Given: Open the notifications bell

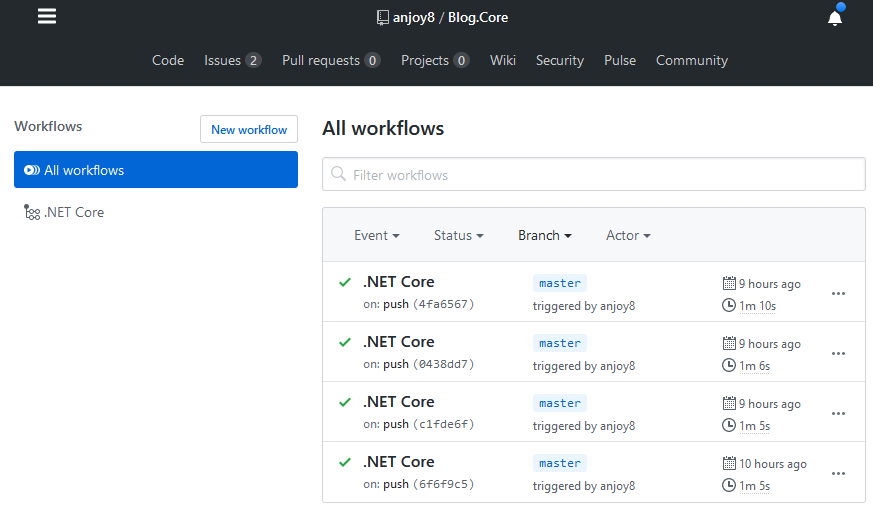Looking at the screenshot, I should click(x=835, y=18).
